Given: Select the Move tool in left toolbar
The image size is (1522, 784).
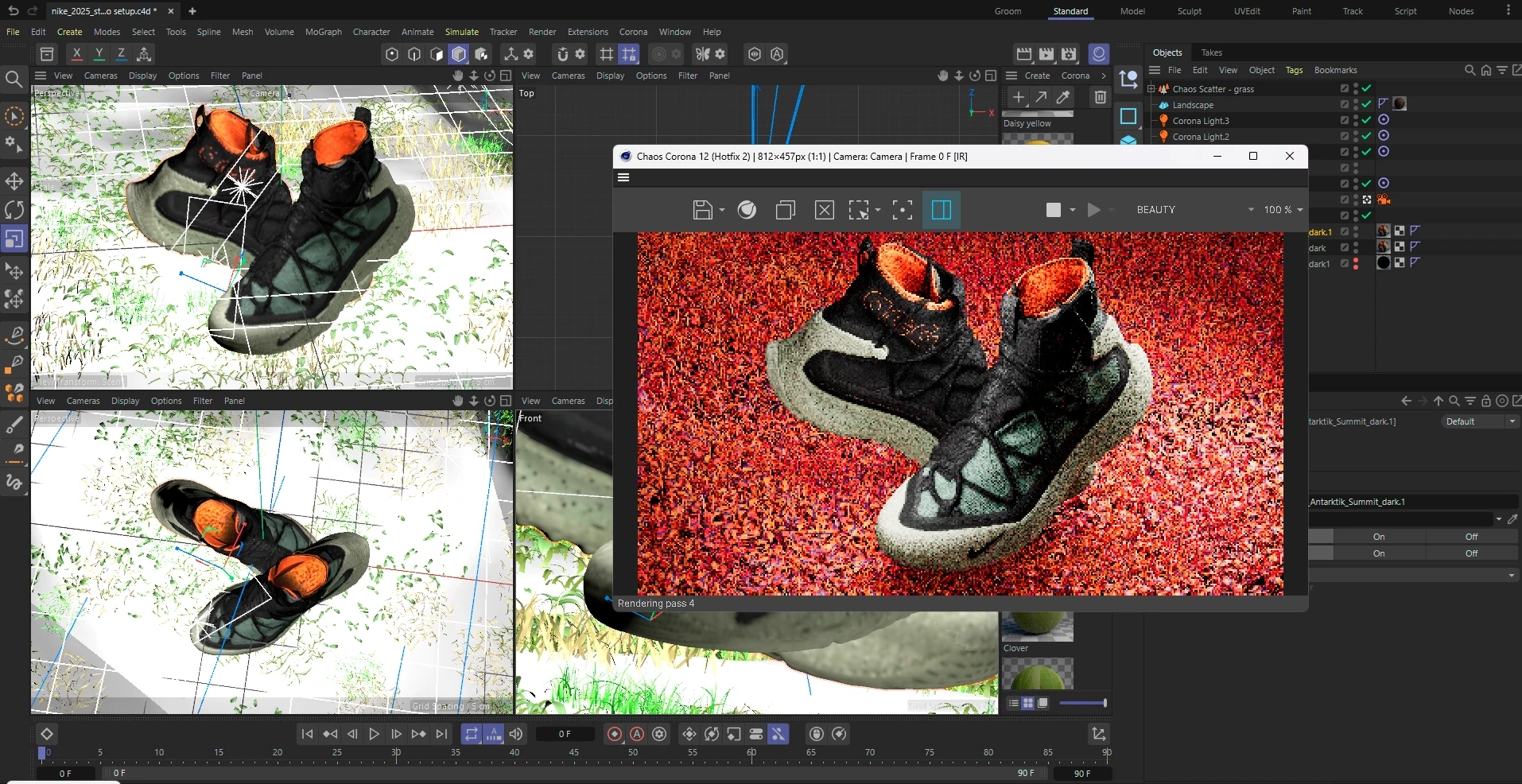Looking at the screenshot, I should click(x=14, y=181).
